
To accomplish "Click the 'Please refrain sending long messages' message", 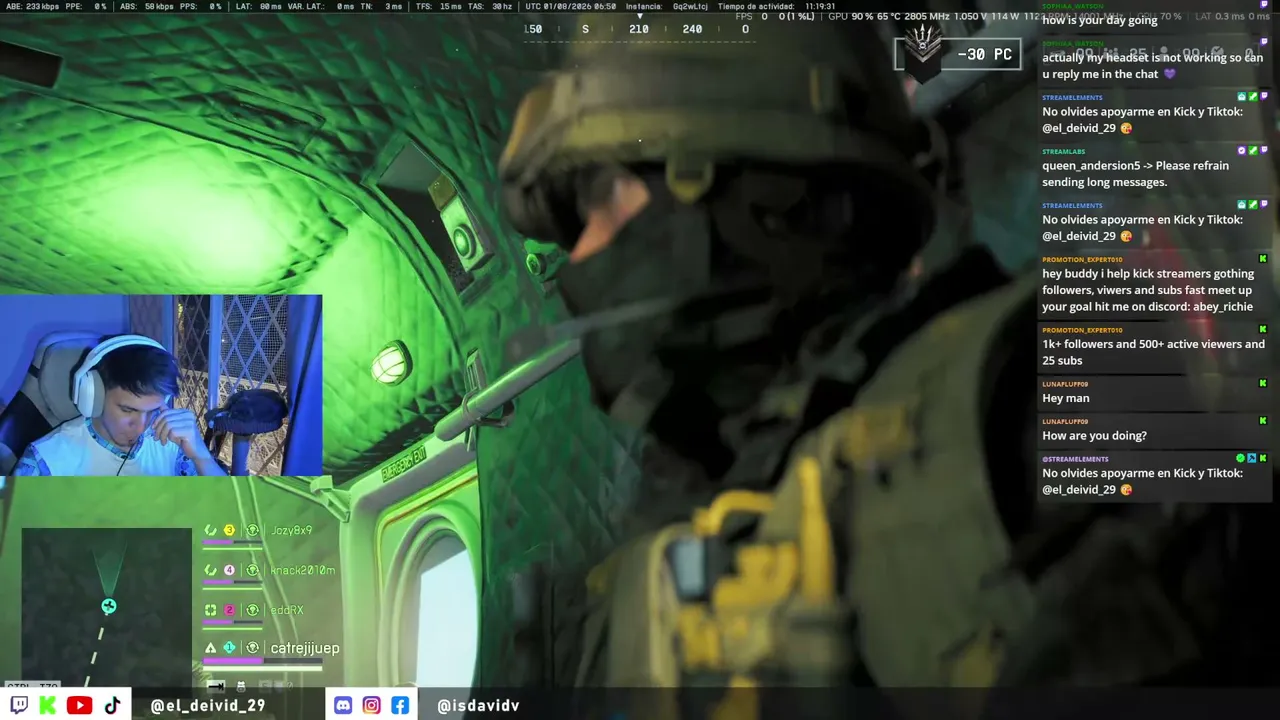I will (x=1136, y=174).
